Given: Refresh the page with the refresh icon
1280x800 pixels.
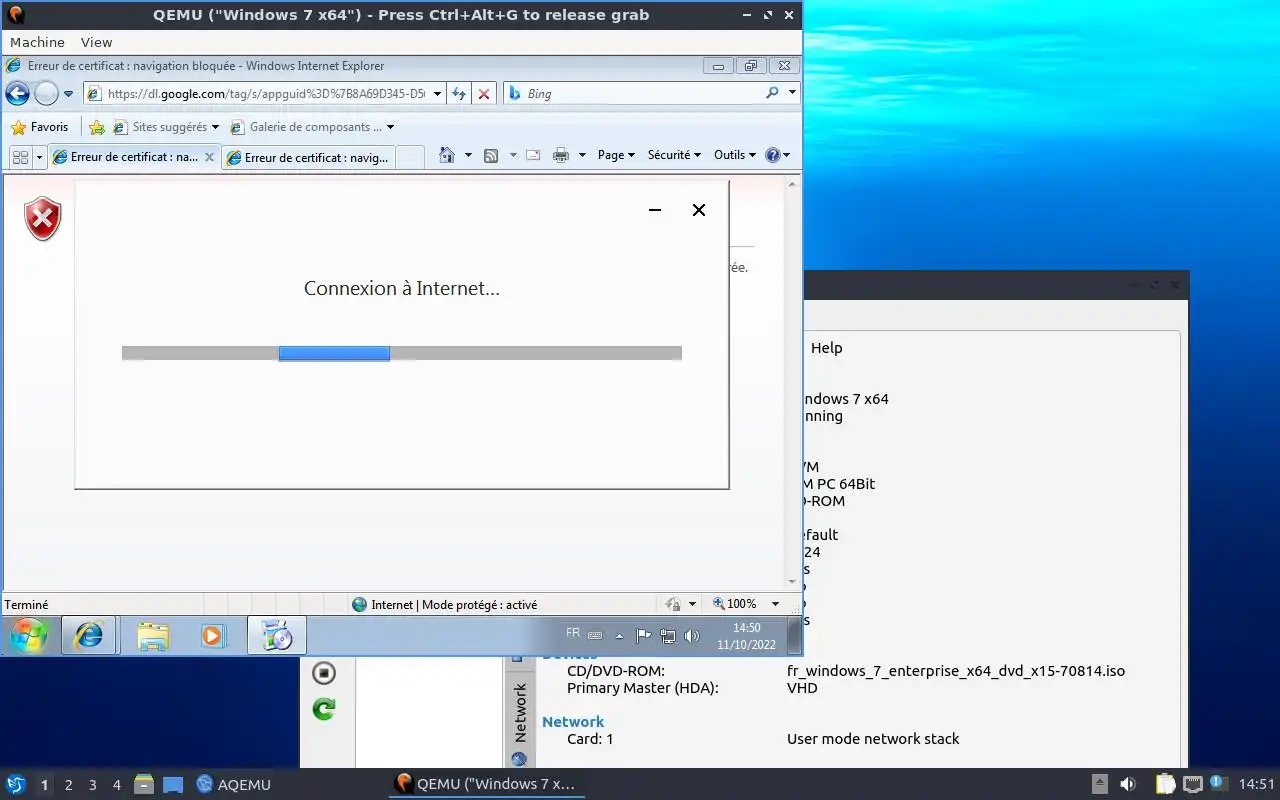Looking at the screenshot, I should click(x=459, y=93).
